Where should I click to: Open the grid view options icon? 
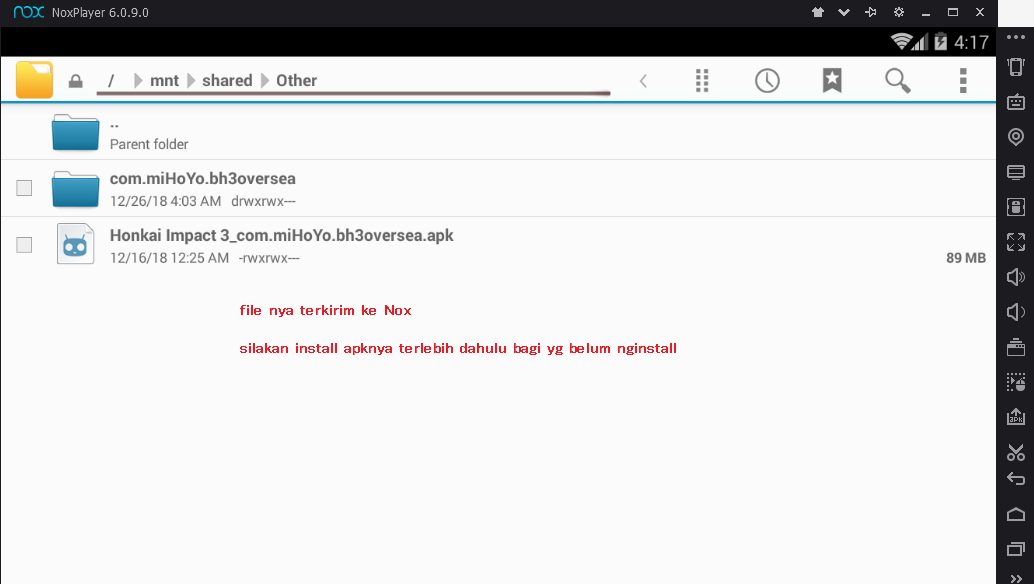(x=702, y=80)
